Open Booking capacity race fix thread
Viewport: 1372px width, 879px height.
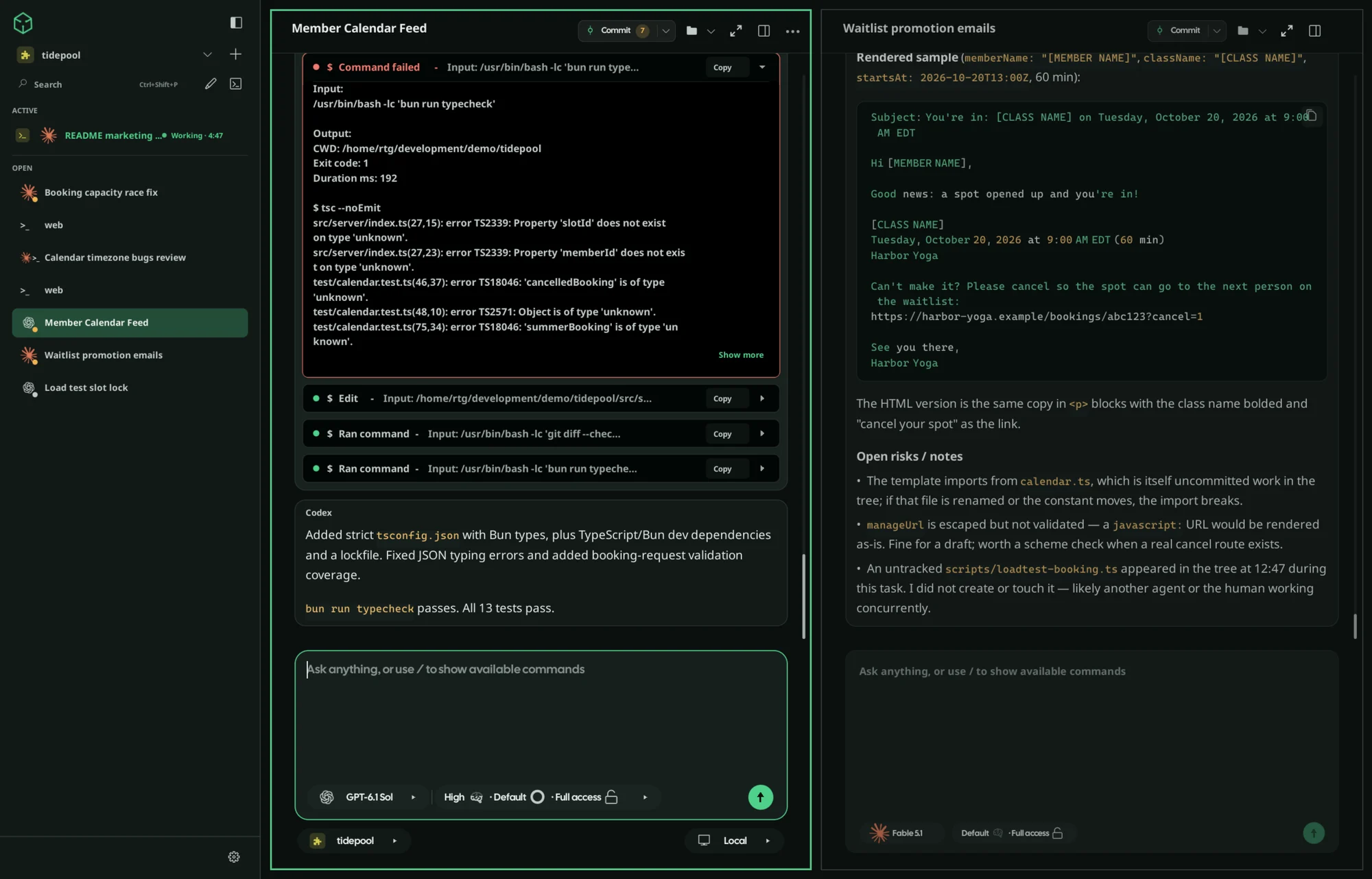point(130,193)
